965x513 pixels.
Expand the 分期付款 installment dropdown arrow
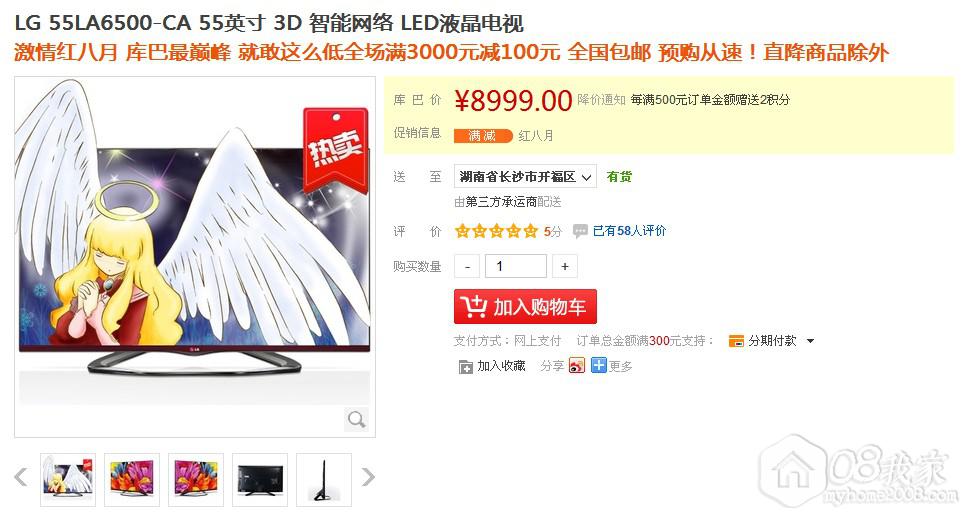click(810, 341)
